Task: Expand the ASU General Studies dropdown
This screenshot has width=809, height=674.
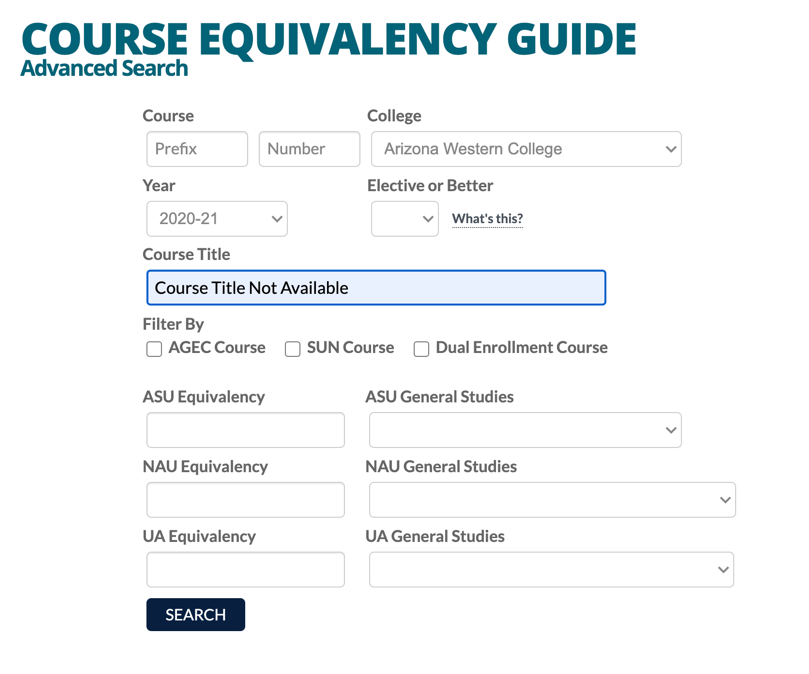Action: click(x=525, y=430)
